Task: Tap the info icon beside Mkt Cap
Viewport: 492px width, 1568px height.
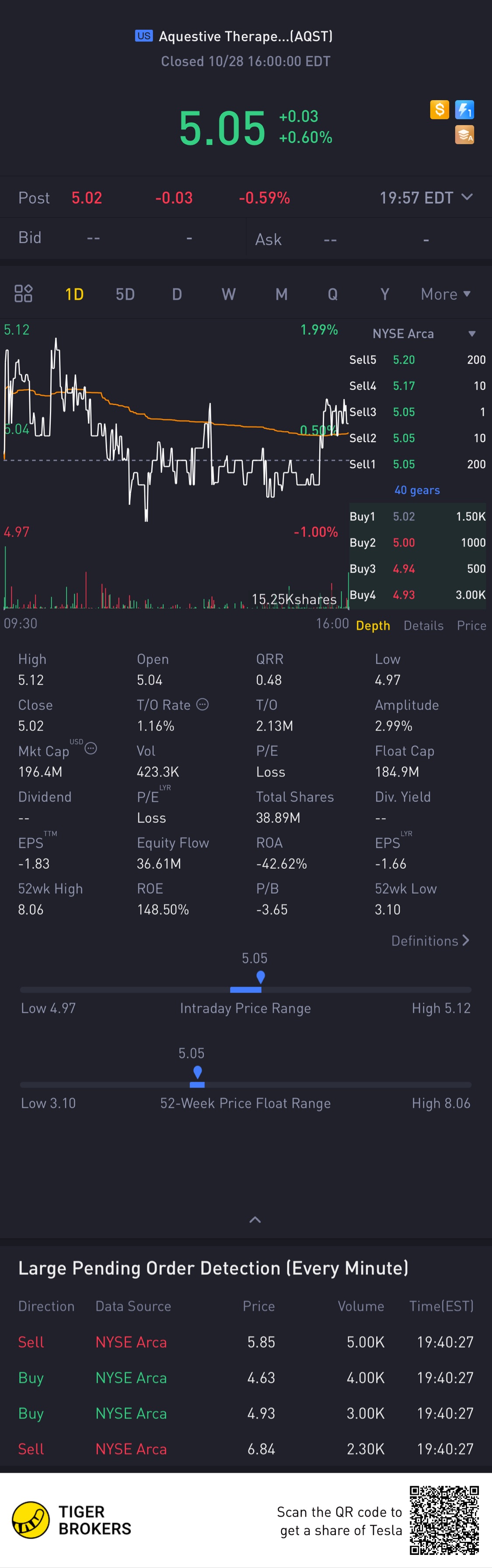Action: click(x=91, y=748)
